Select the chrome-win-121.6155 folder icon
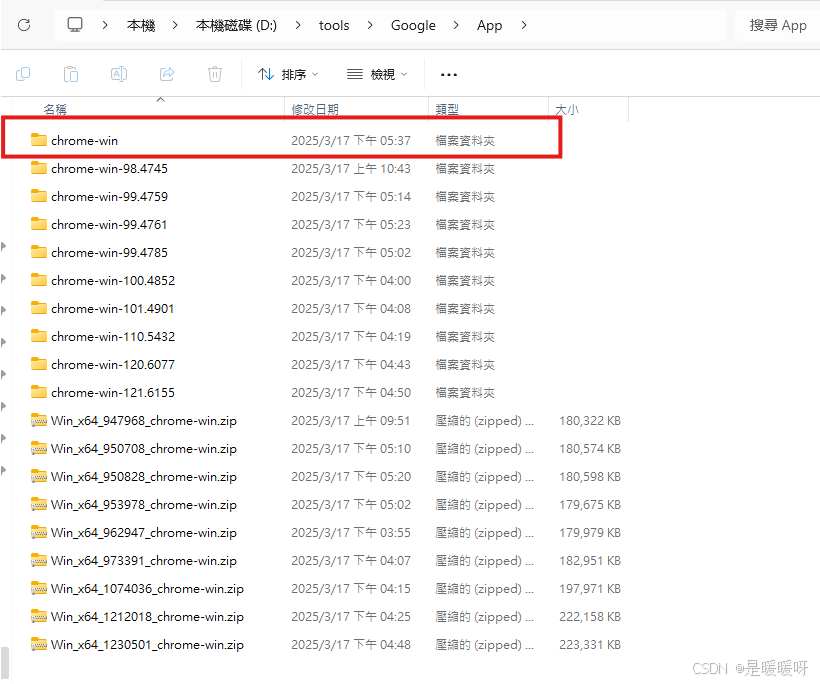 tap(39, 392)
